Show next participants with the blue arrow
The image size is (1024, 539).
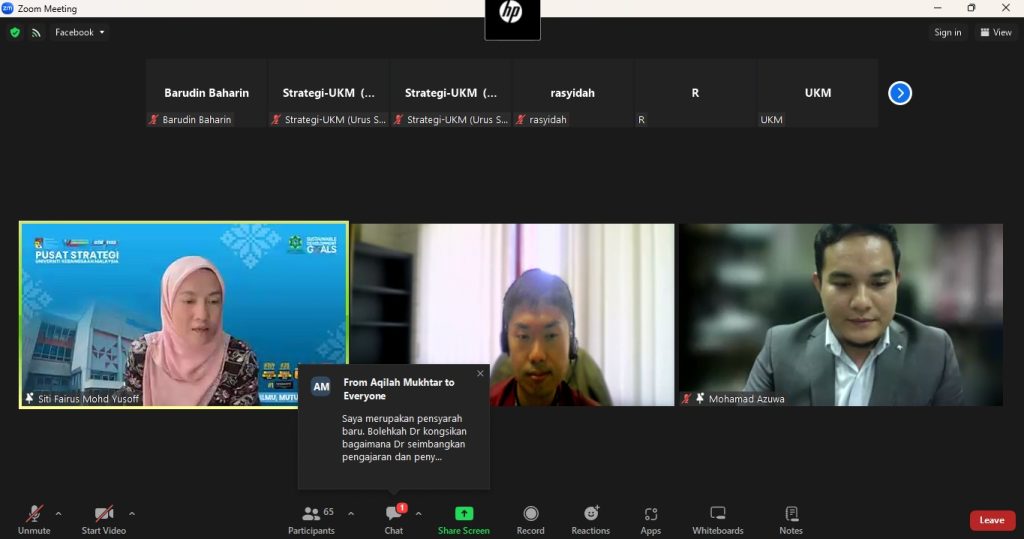(x=900, y=93)
